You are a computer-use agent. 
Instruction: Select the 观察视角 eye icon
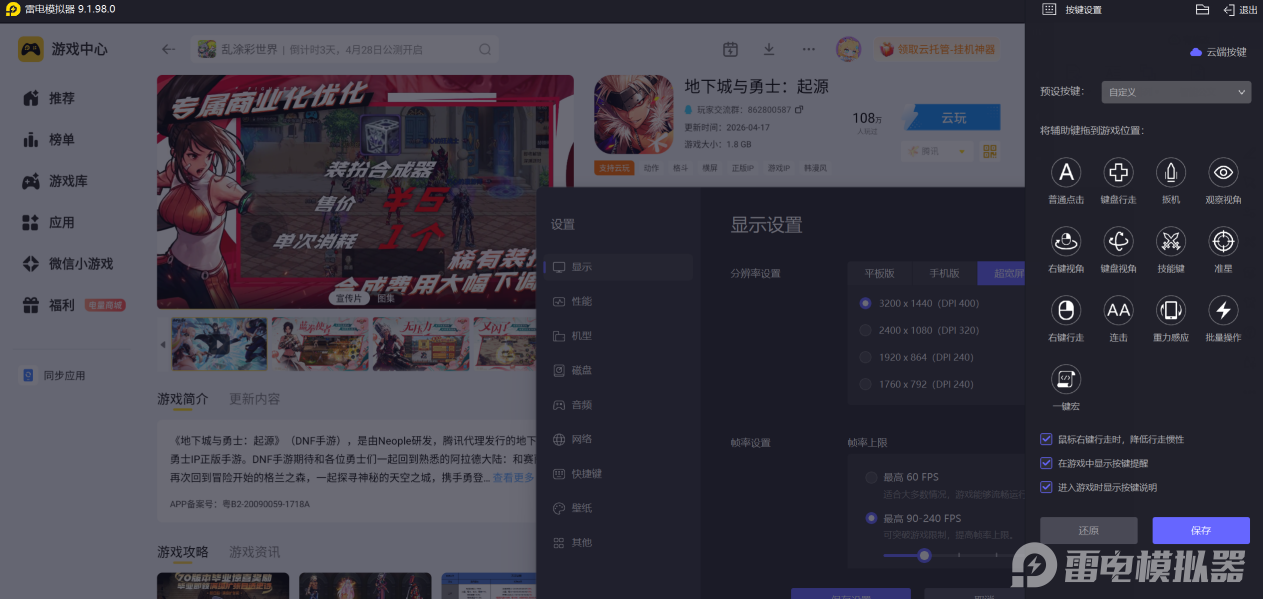(x=1223, y=172)
